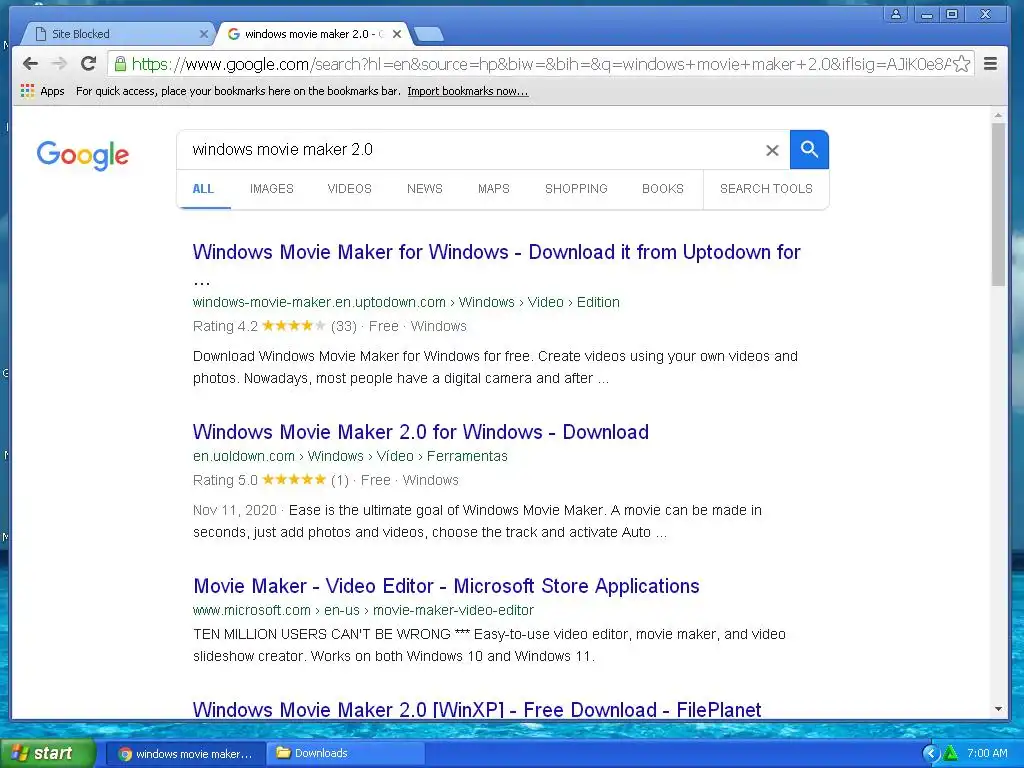The image size is (1024, 768).
Task: Expand hidden tray icons arrow
Action: pos(930,754)
